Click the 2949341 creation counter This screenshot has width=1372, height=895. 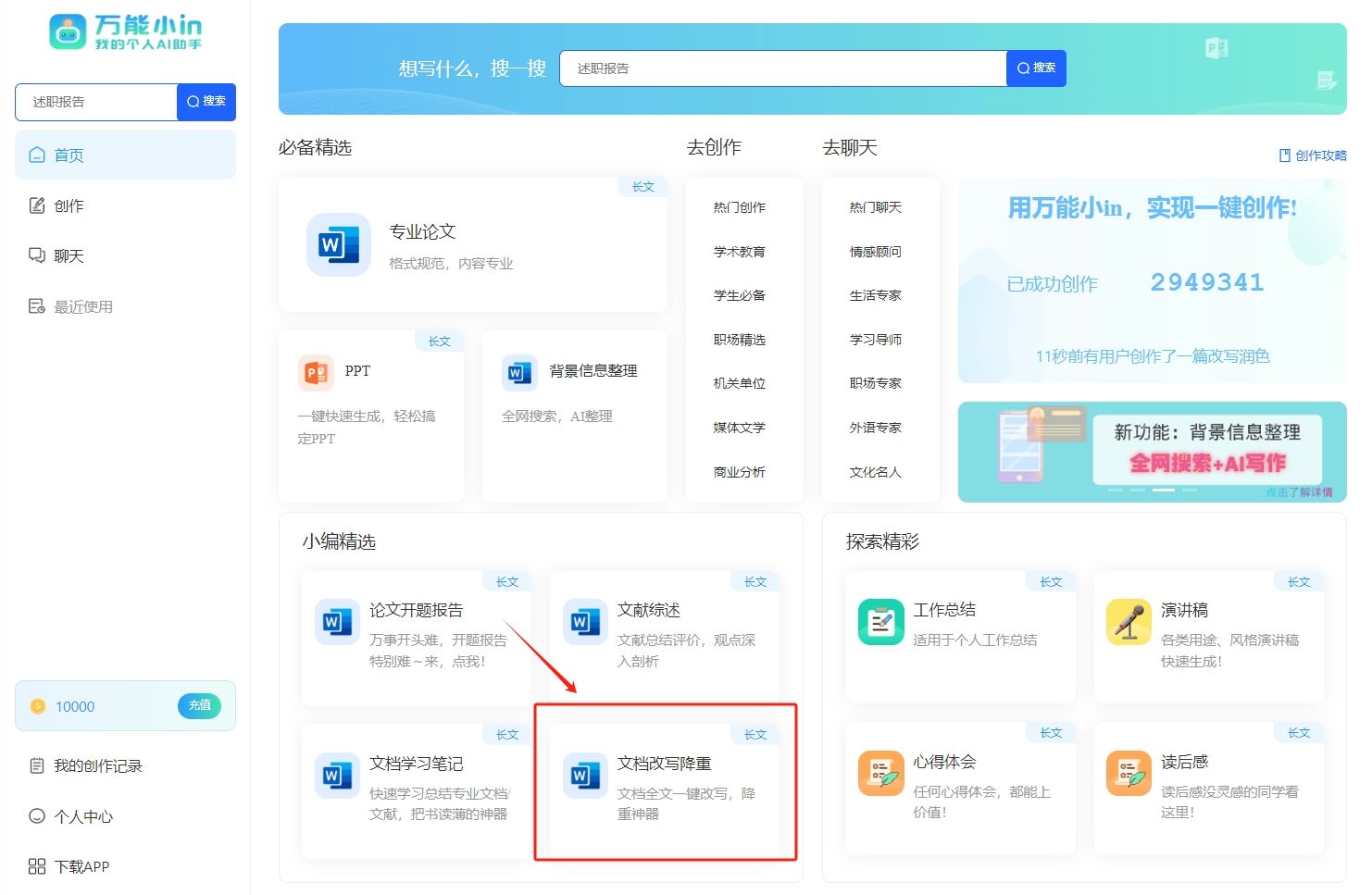click(x=1207, y=282)
